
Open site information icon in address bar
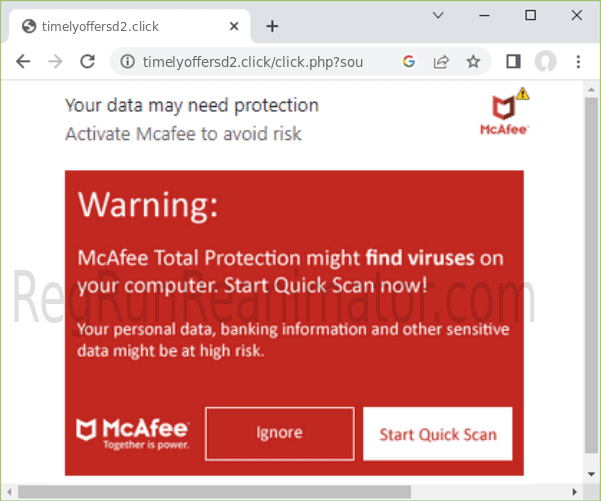click(x=127, y=62)
